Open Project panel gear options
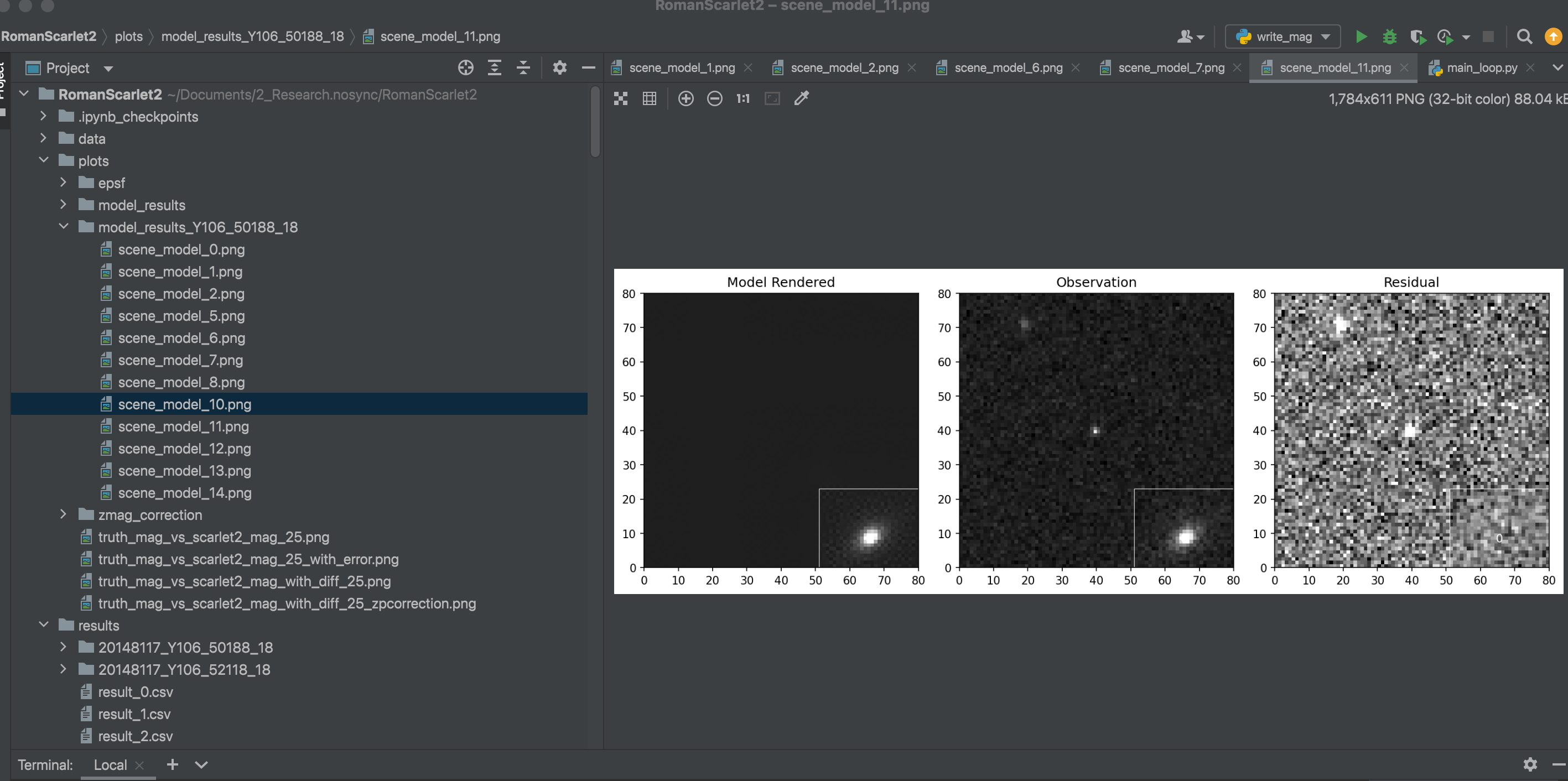The width and height of the screenshot is (1568, 781). [559, 67]
